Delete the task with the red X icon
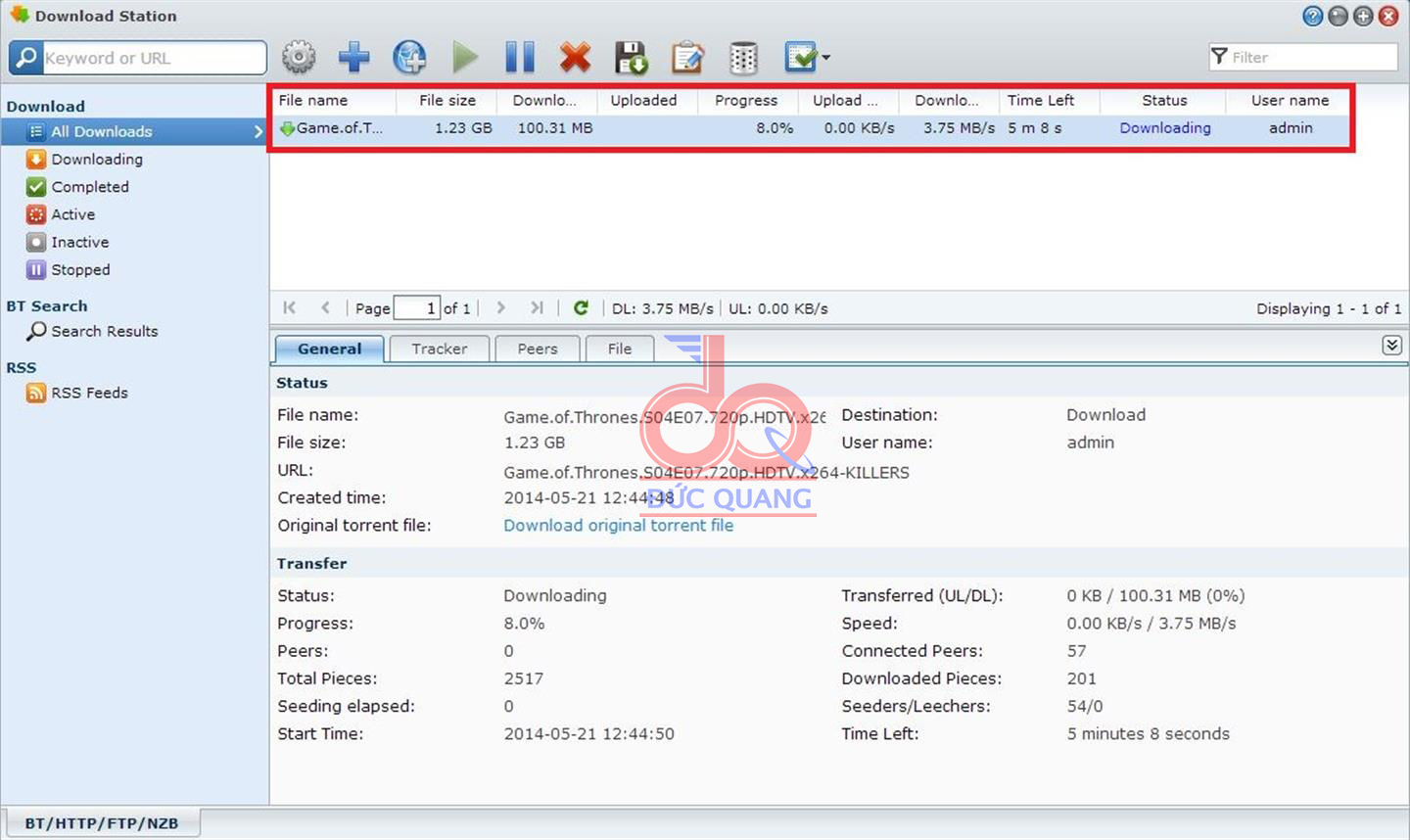1410x840 pixels. point(576,57)
